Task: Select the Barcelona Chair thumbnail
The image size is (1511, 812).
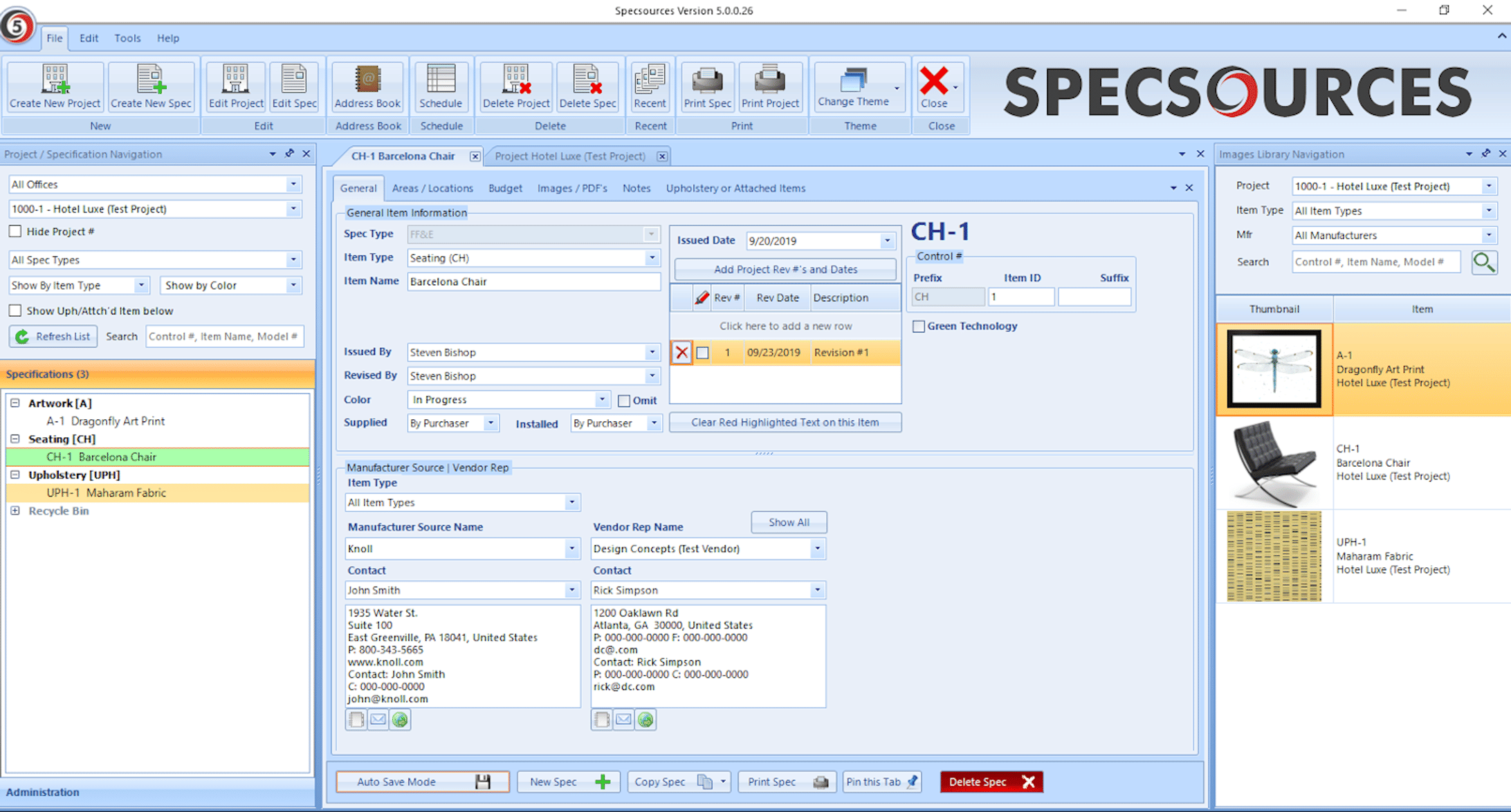Action: tap(1274, 463)
